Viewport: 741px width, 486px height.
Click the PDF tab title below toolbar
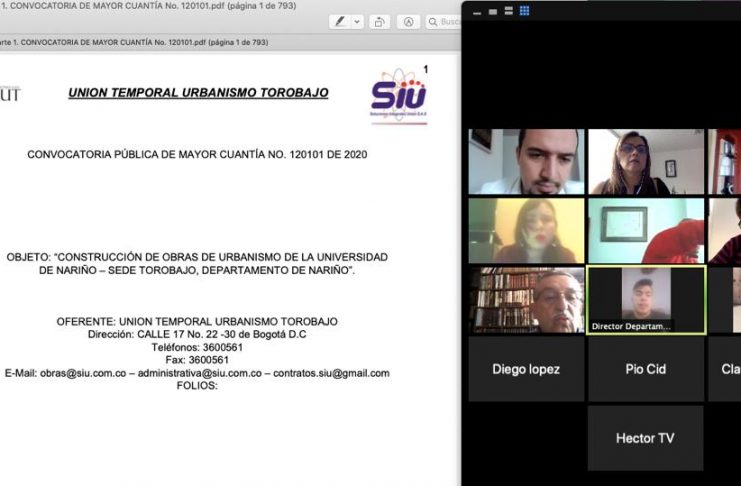point(134,42)
